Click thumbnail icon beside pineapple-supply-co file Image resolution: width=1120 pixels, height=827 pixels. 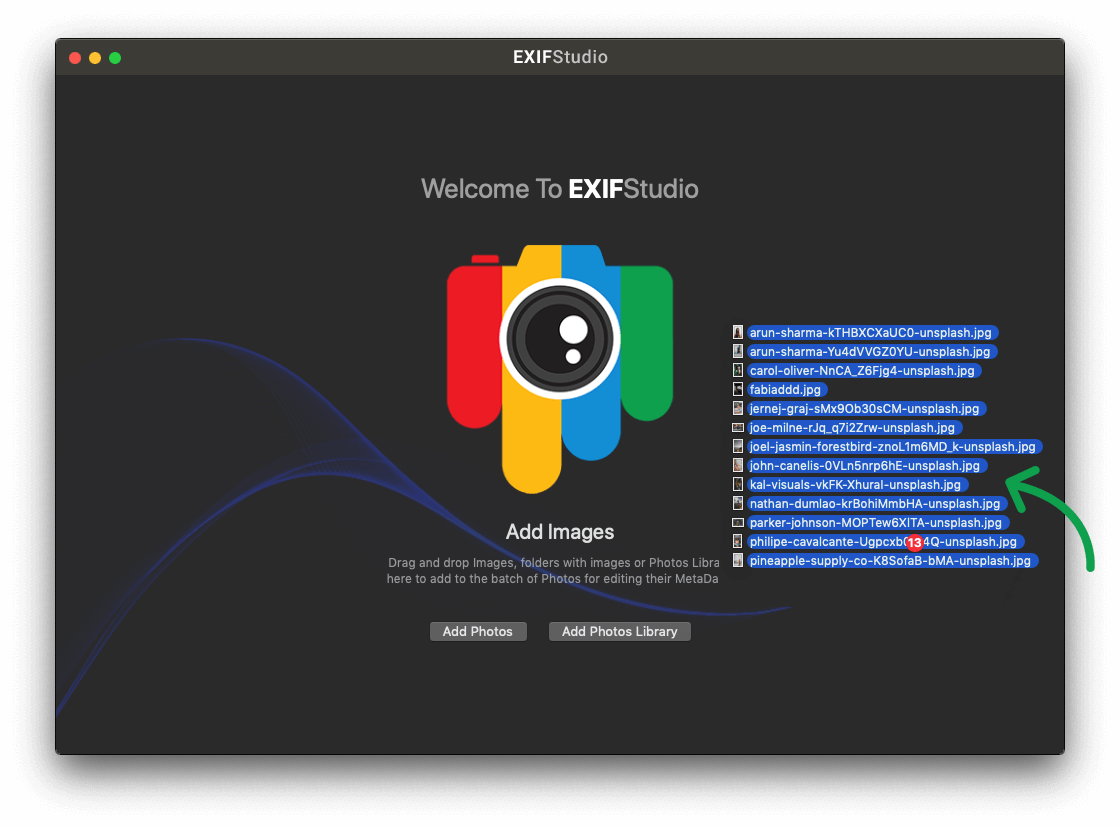click(x=738, y=561)
